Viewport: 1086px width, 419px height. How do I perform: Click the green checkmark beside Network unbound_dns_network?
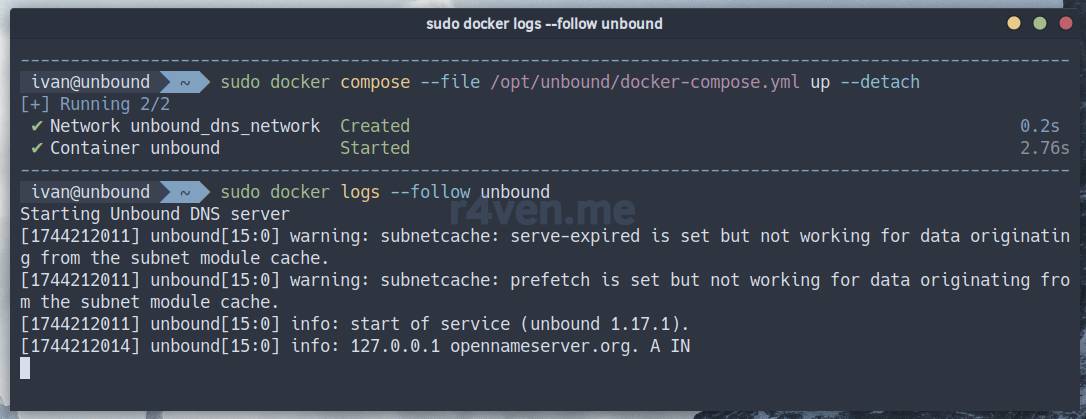pyautogui.click(x=36, y=126)
